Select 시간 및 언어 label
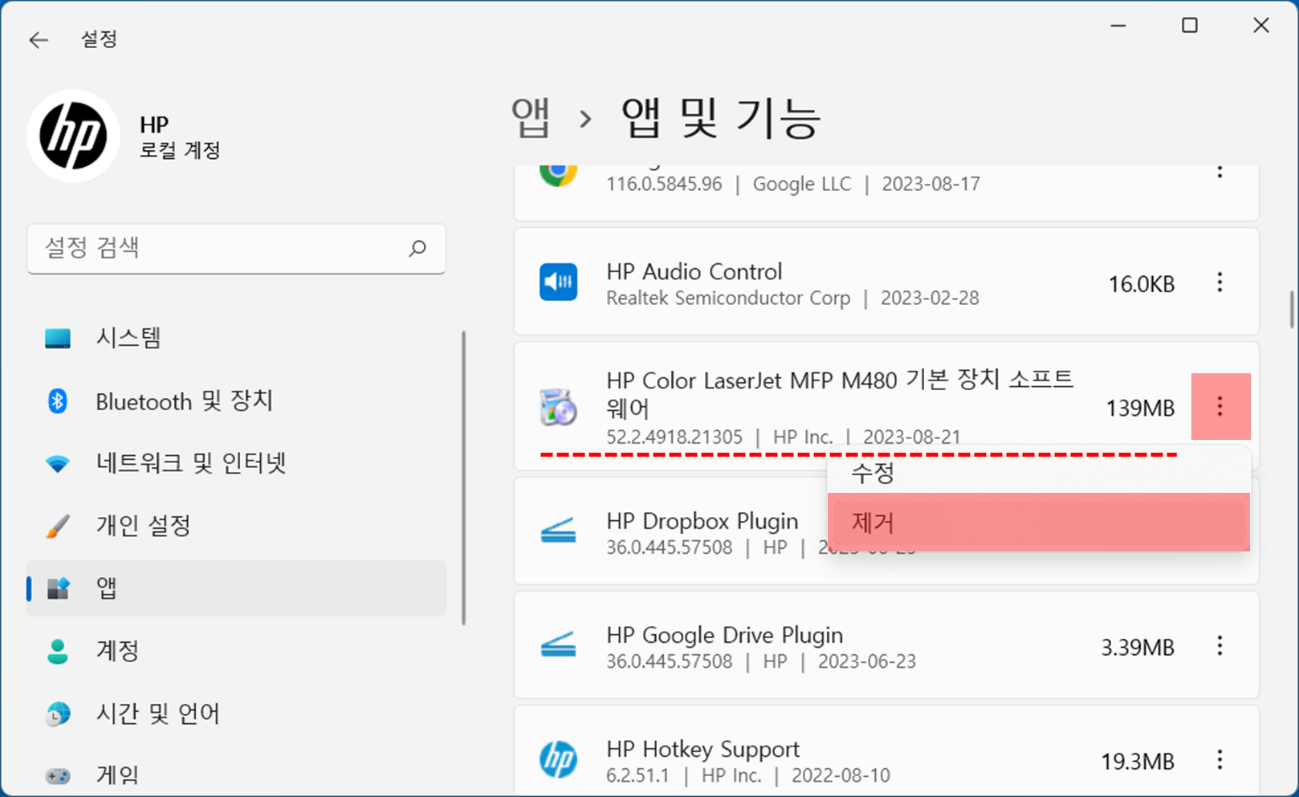This screenshot has height=797, width=1299. (x=158, y=714)
